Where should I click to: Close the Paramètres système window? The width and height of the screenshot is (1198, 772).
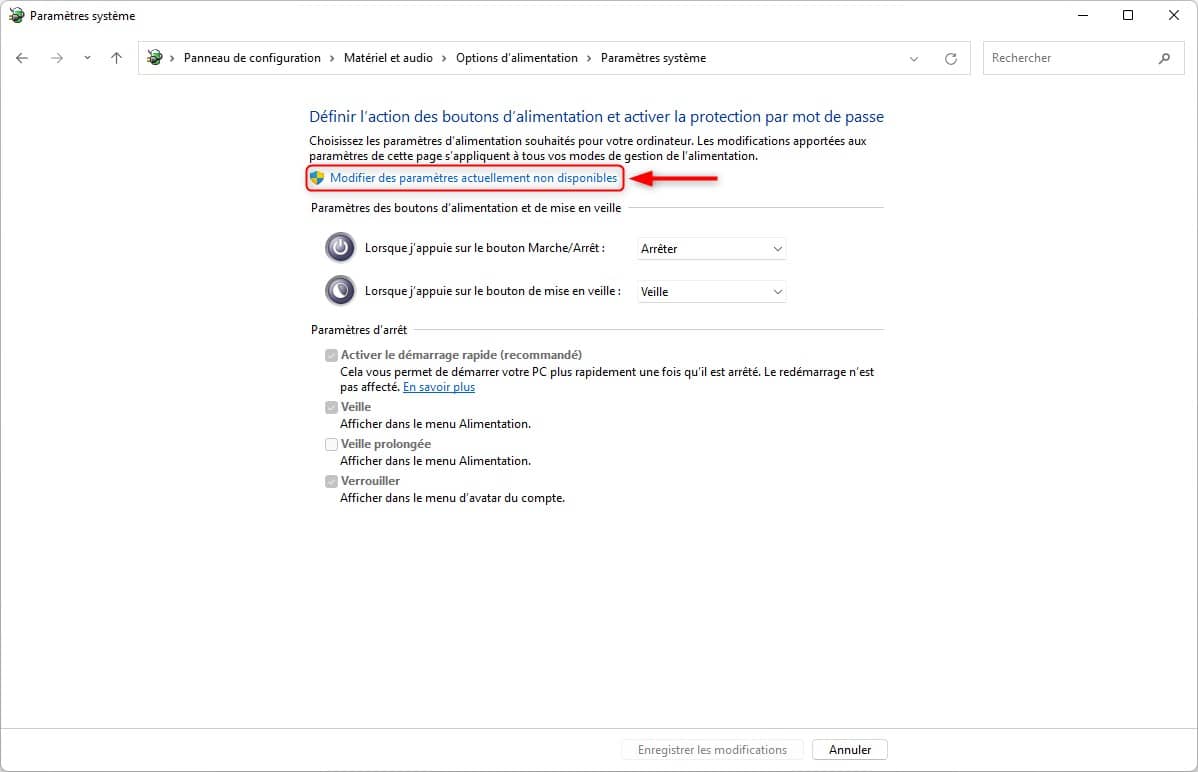[x=1174, y=15]
